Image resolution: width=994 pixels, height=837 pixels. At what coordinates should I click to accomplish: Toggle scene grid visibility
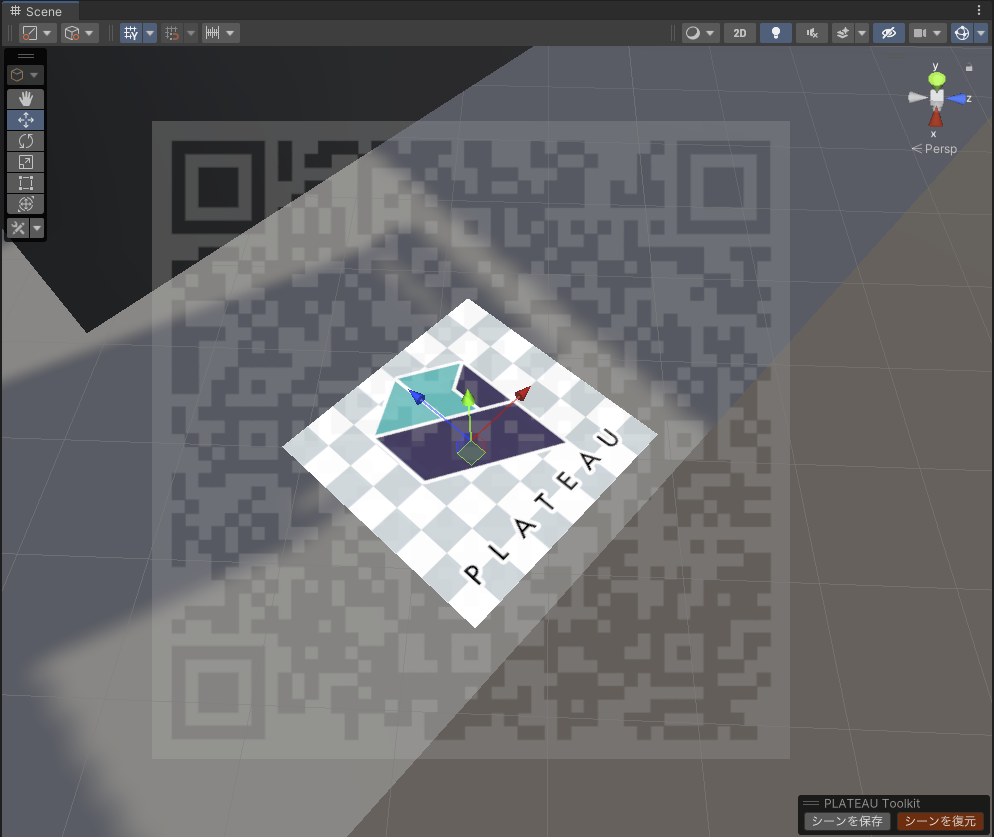pyautogui.click(x=131, y=33)
